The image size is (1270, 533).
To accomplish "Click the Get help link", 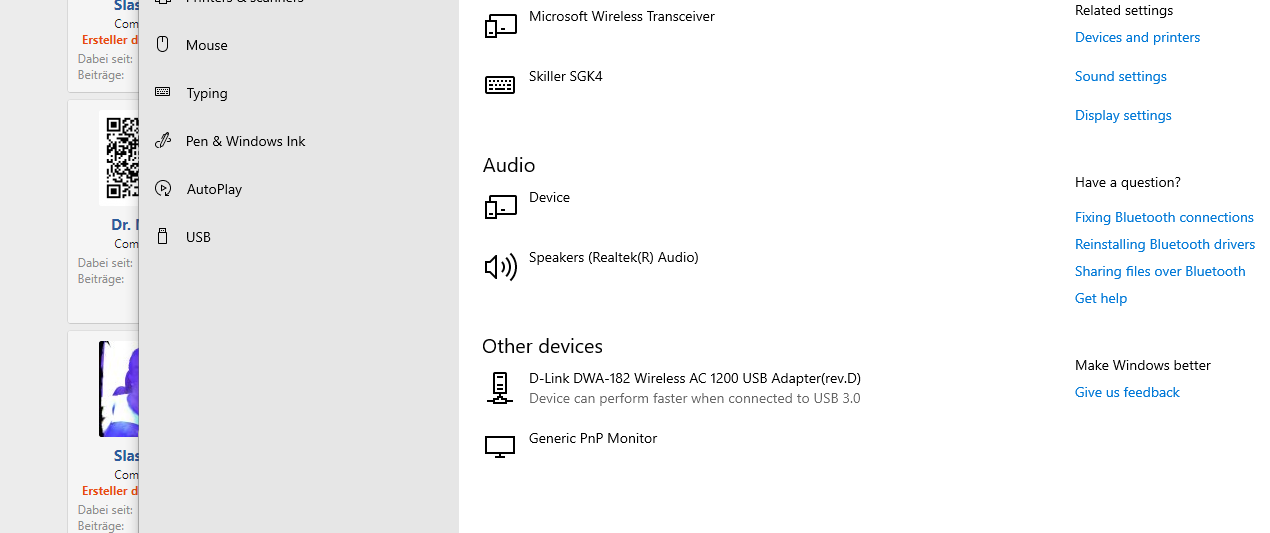I will [1100, 298].
